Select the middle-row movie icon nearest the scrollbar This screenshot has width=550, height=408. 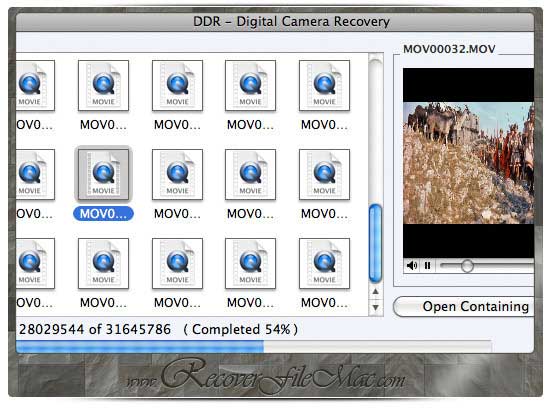point(324,174)
